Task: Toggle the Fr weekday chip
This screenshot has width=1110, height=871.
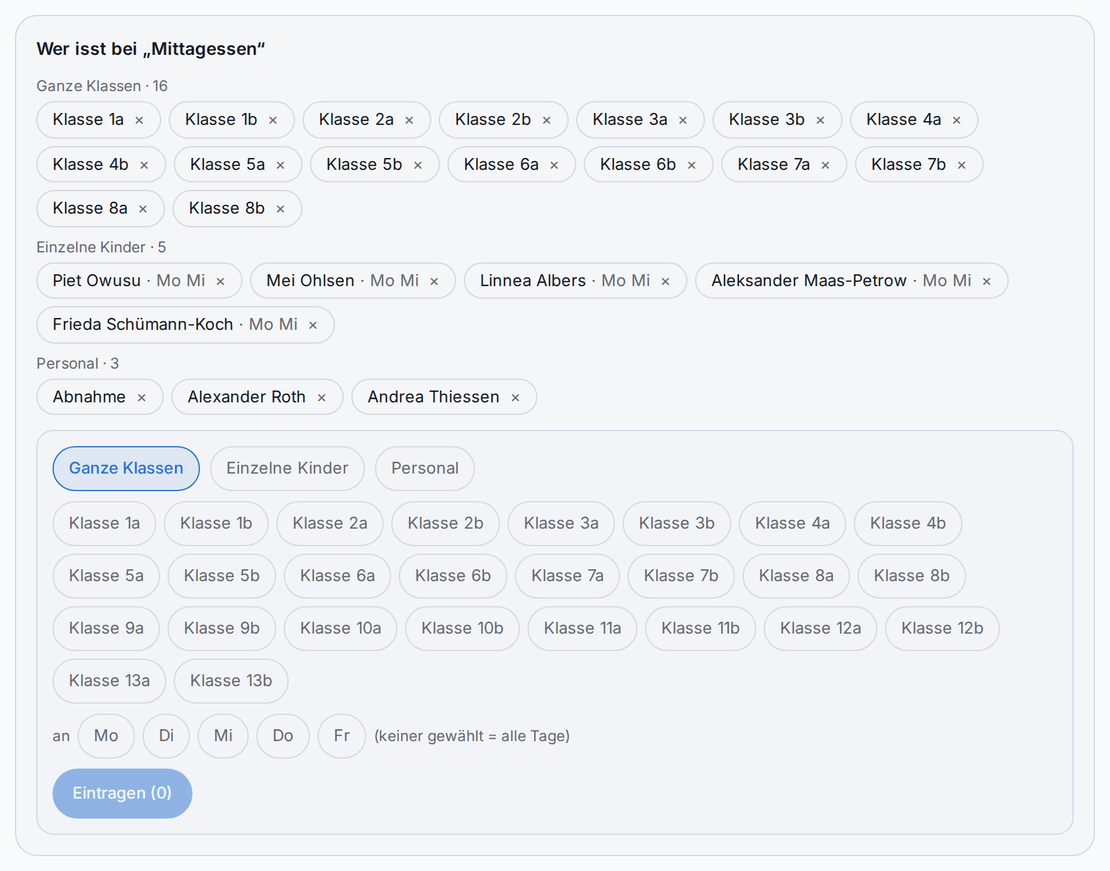Action: coord(342,736)
